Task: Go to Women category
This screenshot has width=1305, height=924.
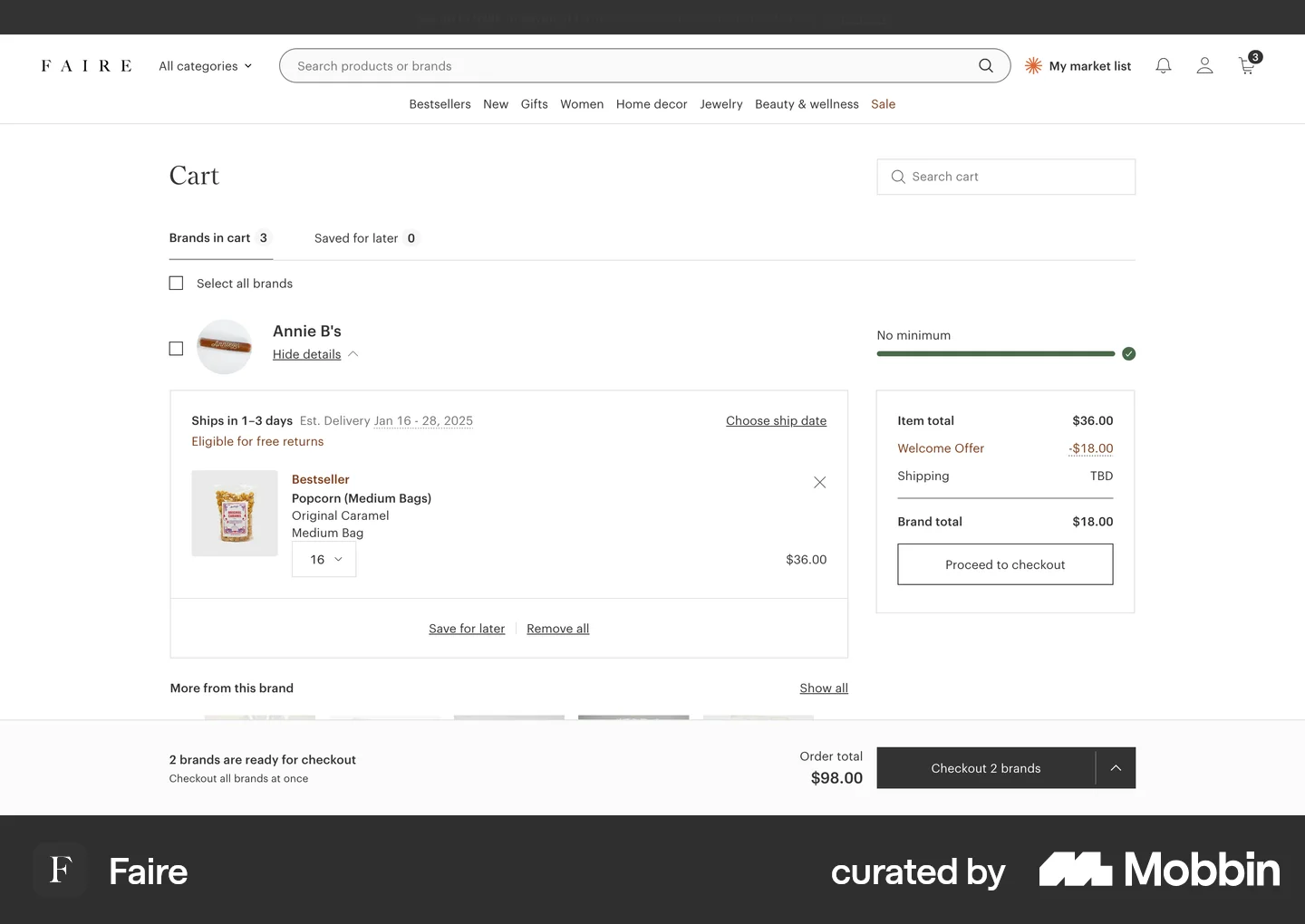Action: click(582, 104)
